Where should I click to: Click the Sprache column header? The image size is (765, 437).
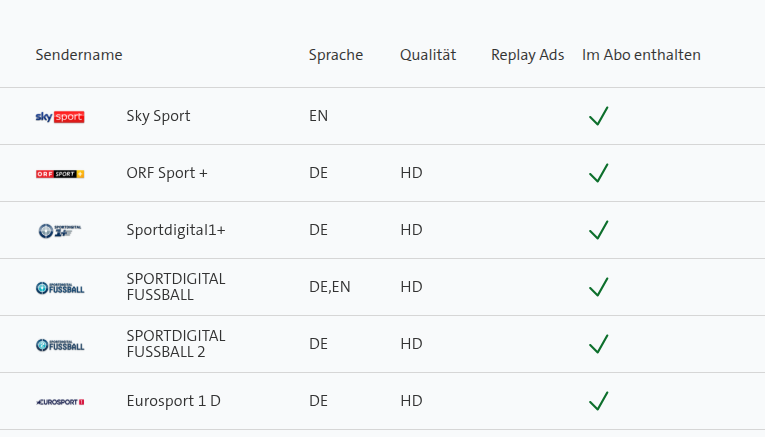[336, 55]
